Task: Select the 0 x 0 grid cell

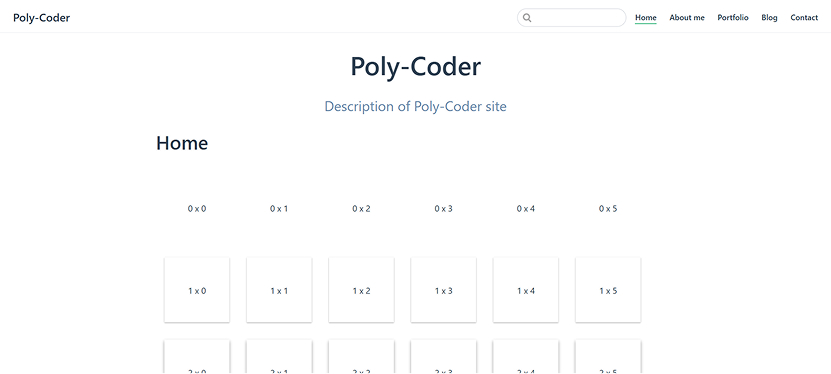Action: 197,209
